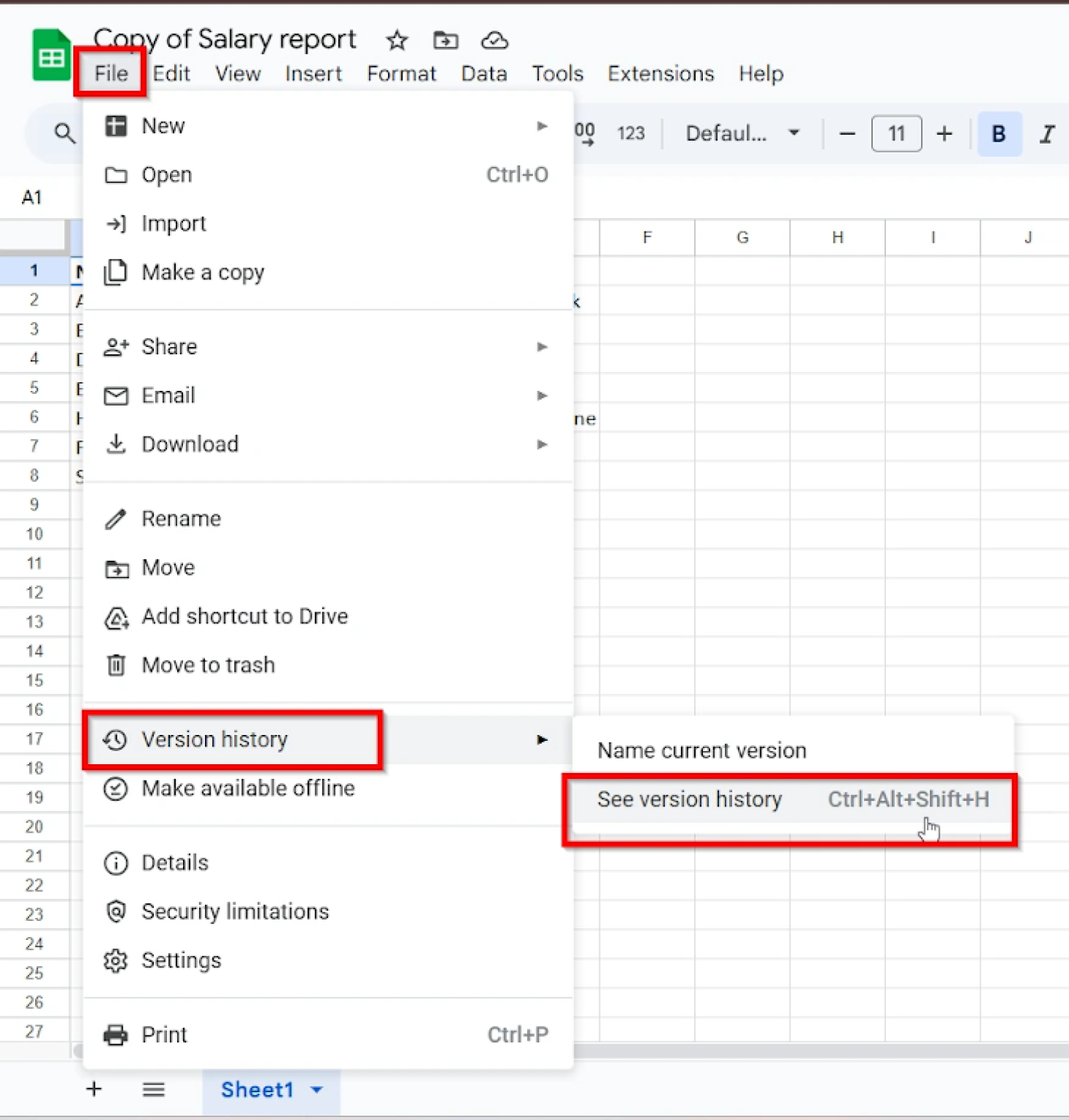Open the Insert menu

pos(313,73)
